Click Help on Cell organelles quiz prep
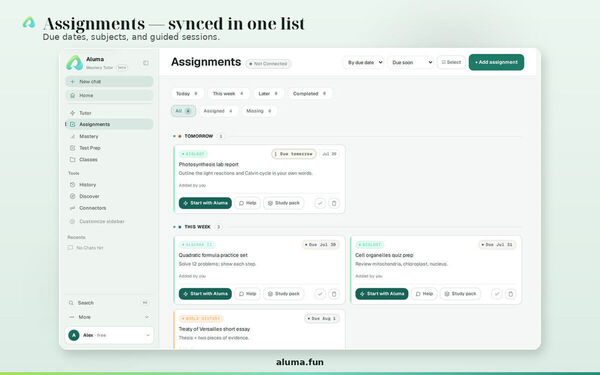This screenshot has height=375, width=600. pos(424,294)
